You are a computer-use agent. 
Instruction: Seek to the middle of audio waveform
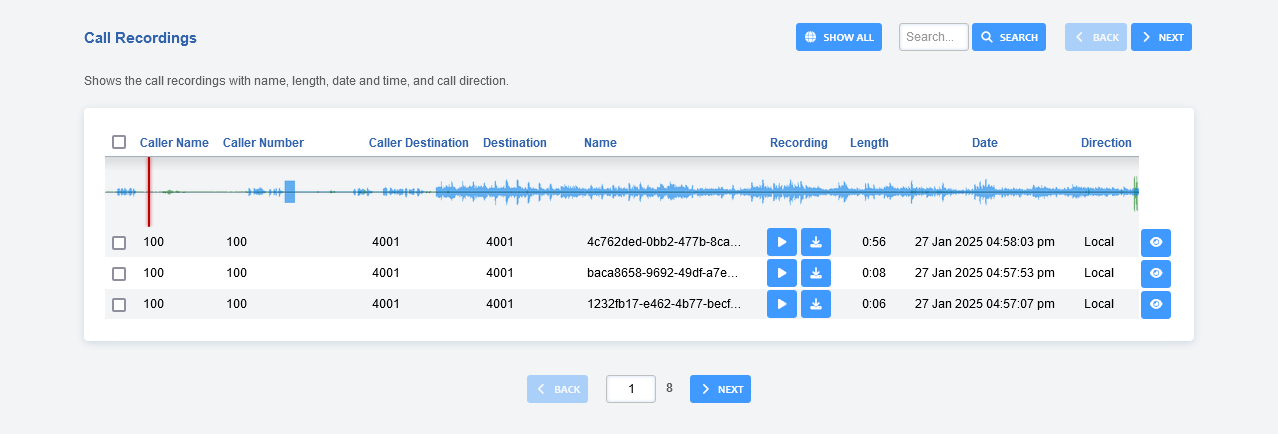pyautogui.click(x=621, y=192)
